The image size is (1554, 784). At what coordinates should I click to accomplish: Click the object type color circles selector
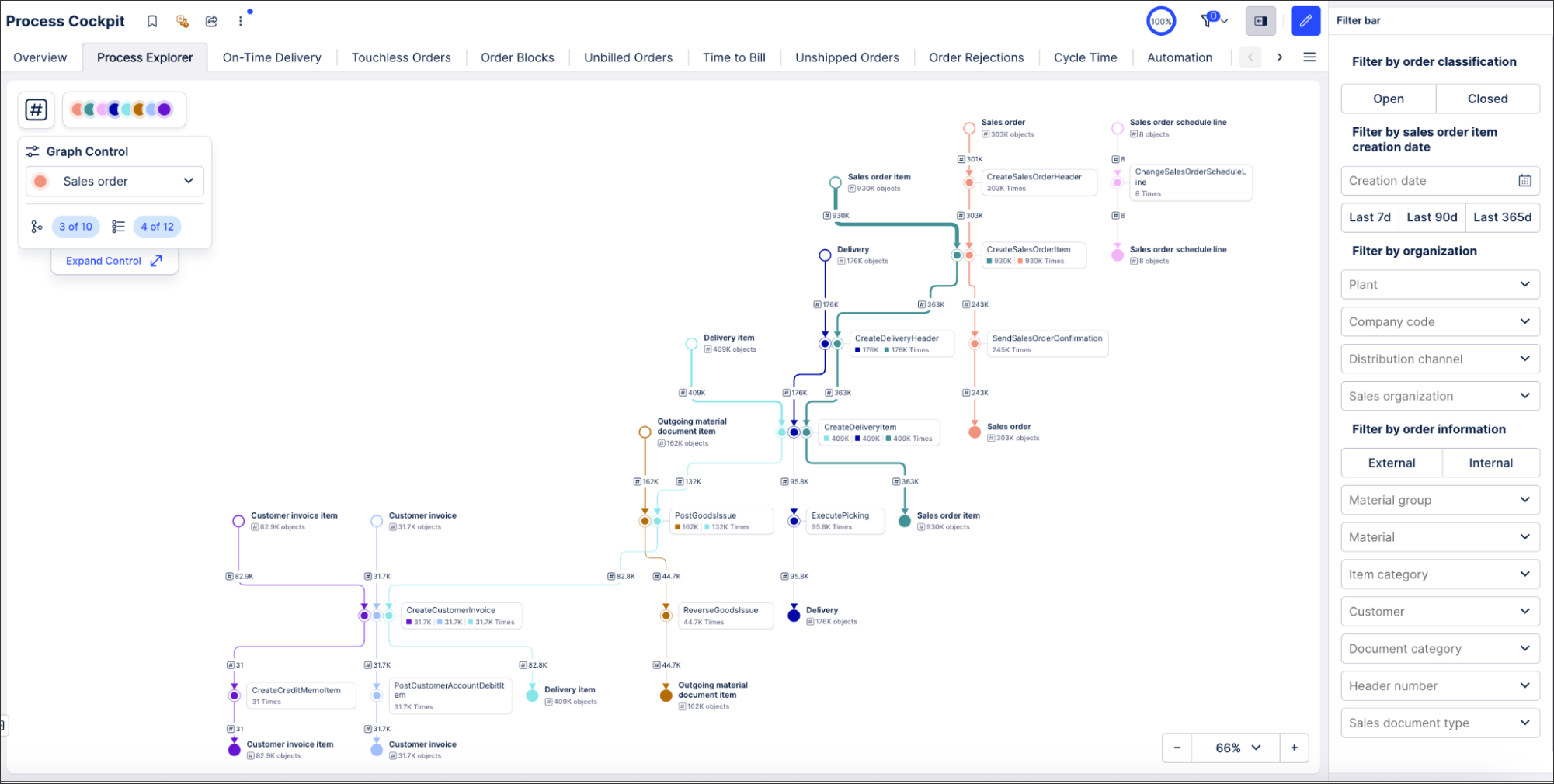(122, 109)
